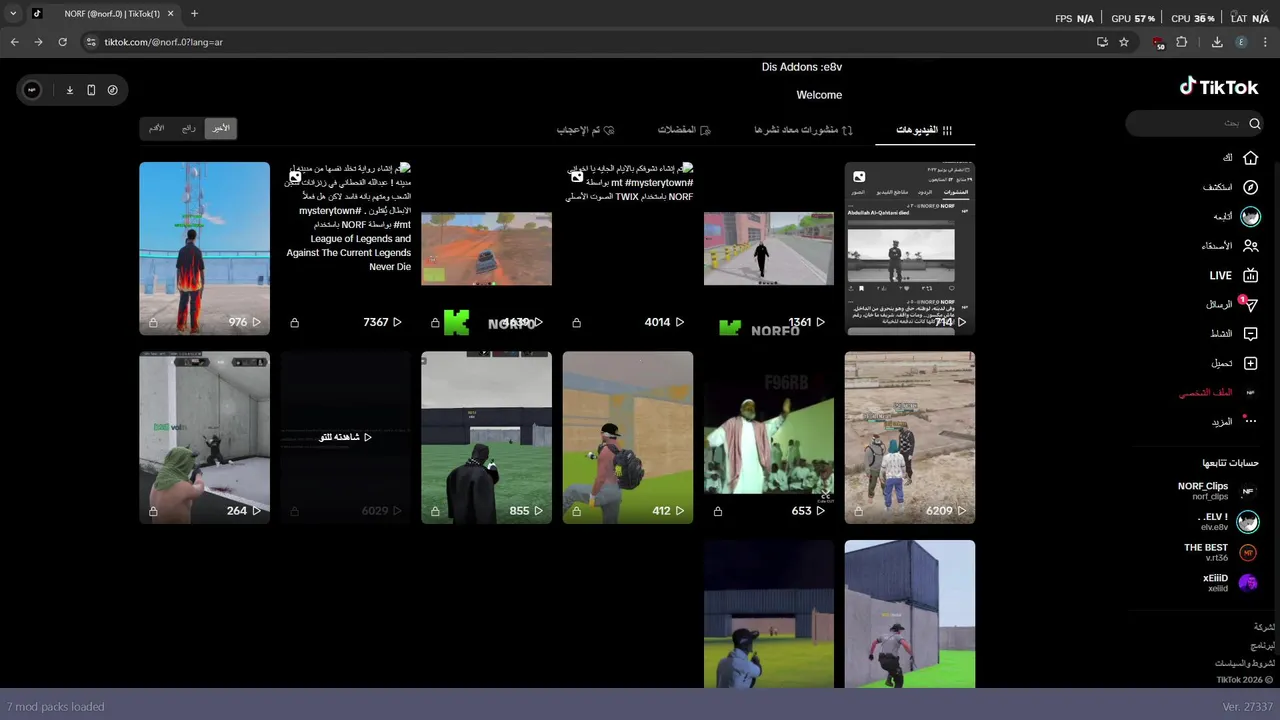Open the Chrome extensions puzzle icon
The width and height of the screenshot is (1280, 720).
point(1182,42)
